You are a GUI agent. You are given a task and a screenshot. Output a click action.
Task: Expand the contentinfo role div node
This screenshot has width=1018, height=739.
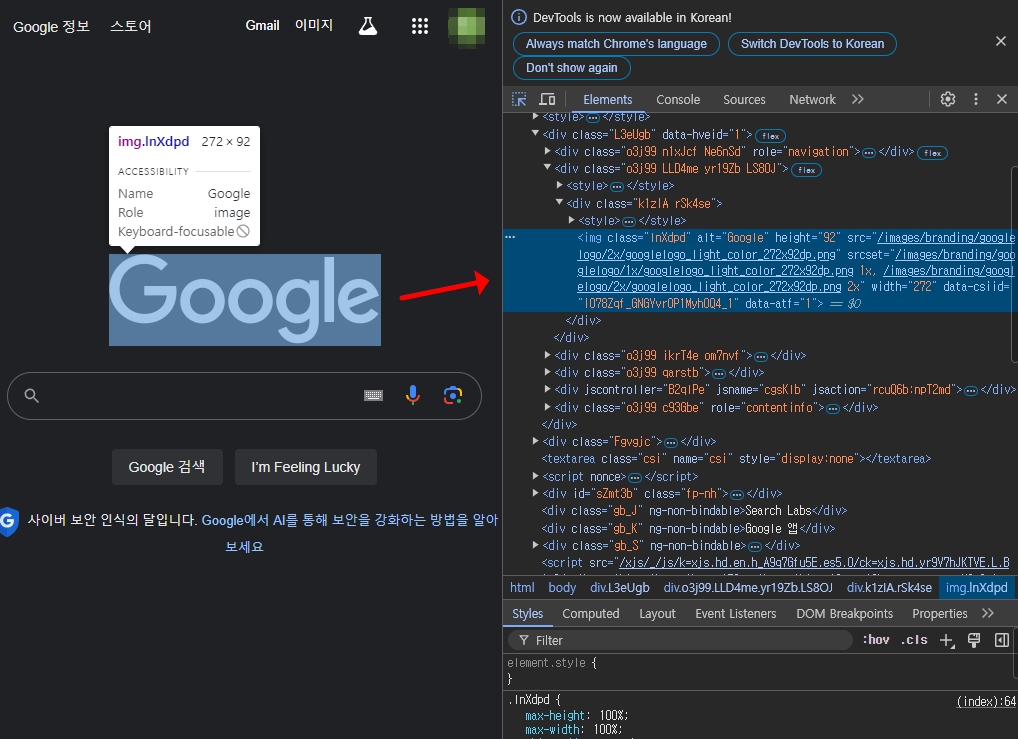[x=547, y=407]
